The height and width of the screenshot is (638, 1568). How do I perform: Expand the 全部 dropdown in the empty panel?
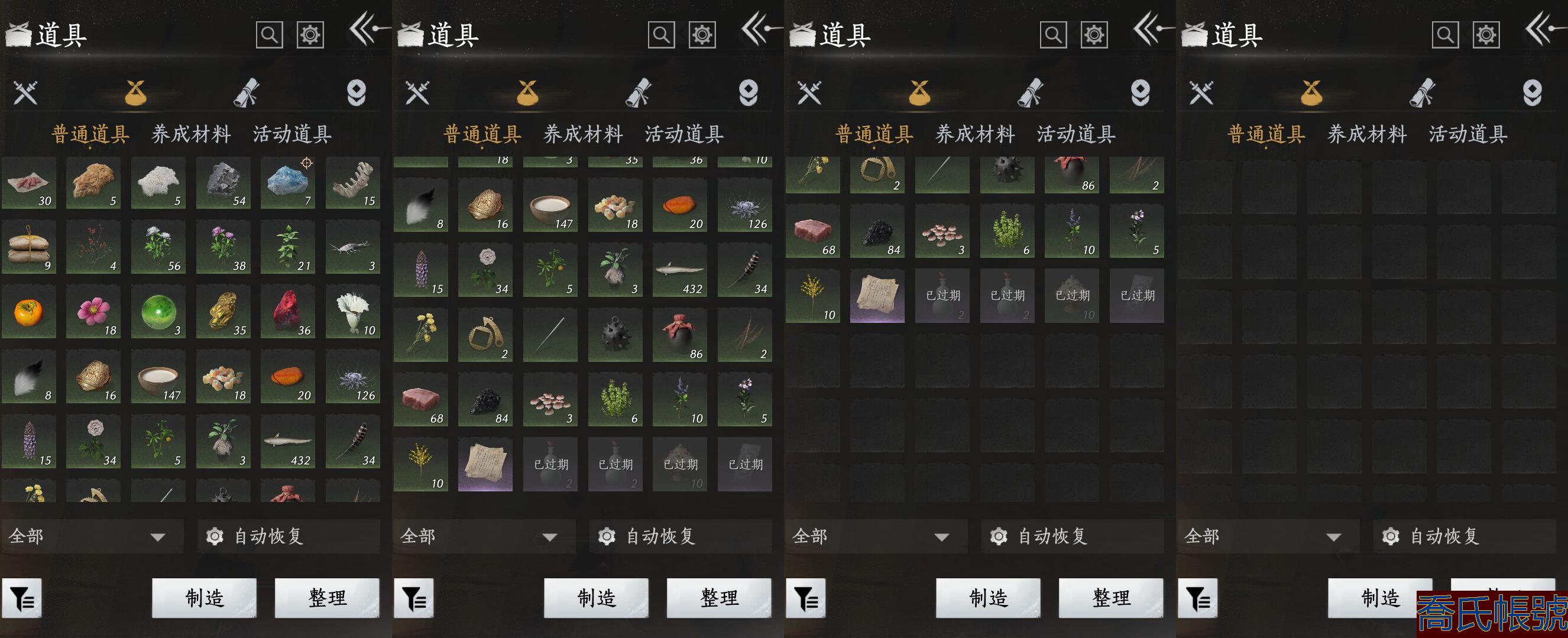[1268, 536]
